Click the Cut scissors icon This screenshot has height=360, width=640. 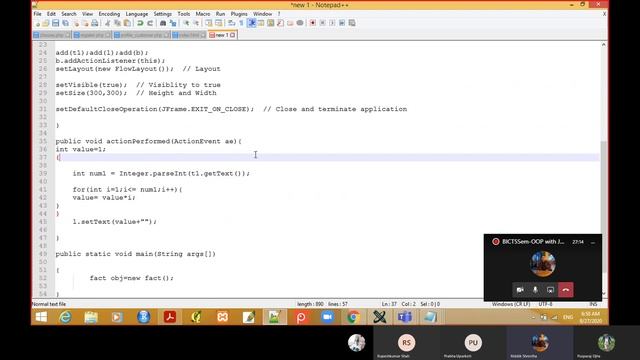click(x=107, y=23)
